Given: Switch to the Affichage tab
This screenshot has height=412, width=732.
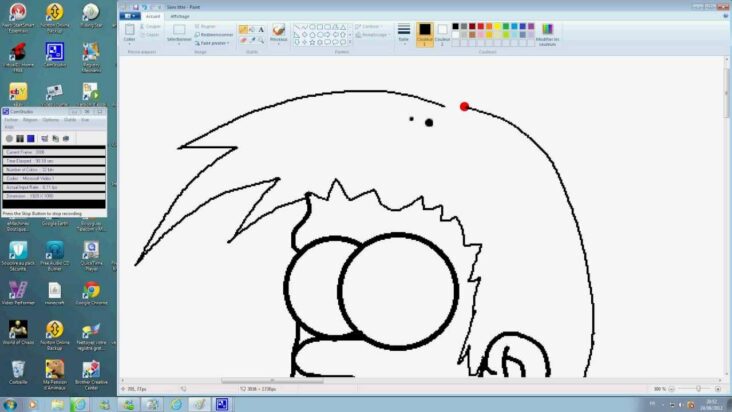Looking at the screenshot, I should pyautogui.click(x=179, y=16).
